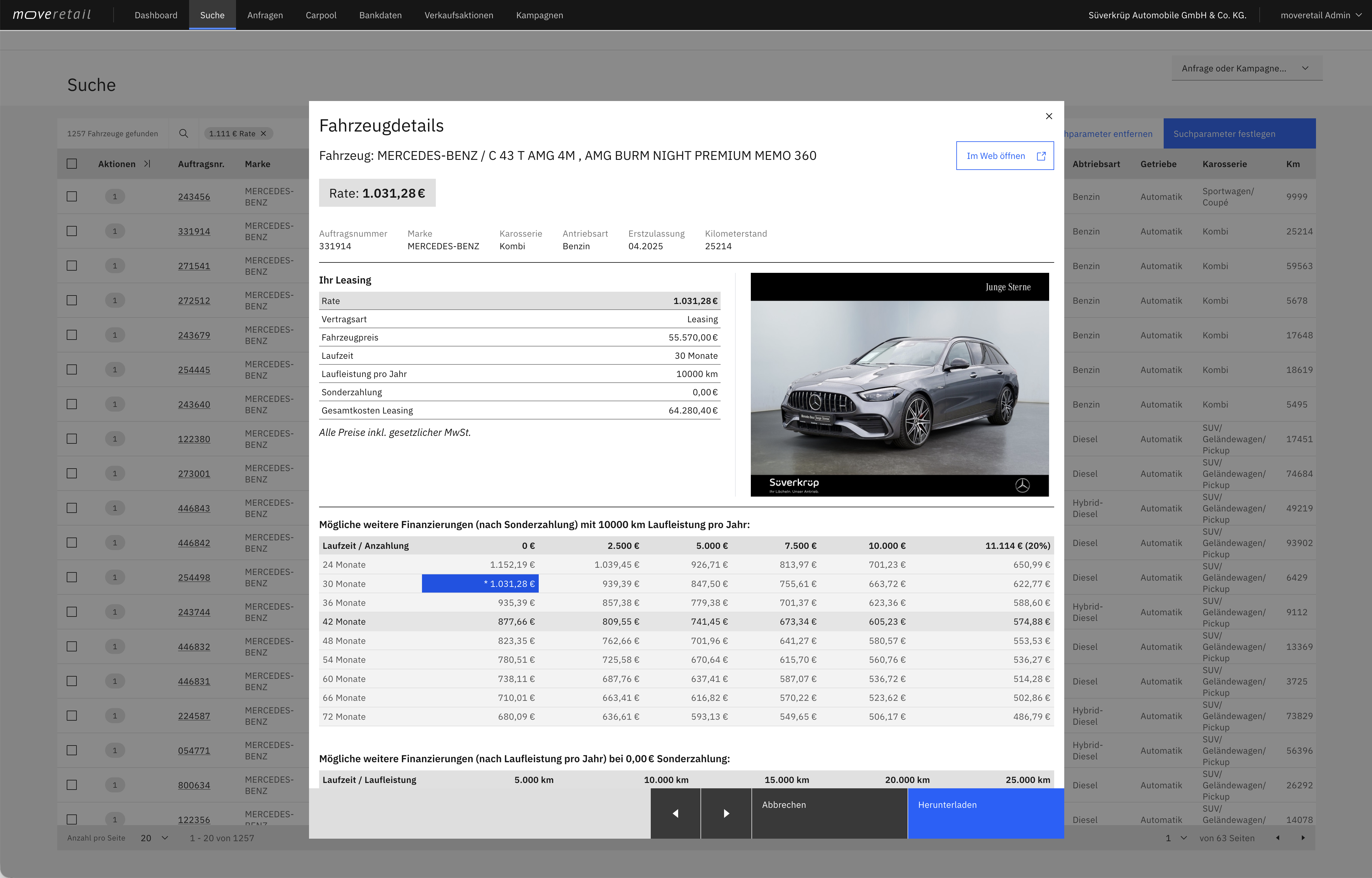Screen dimensions: 1372x878
Task: Toggle the select-all checkbox in header
Action: (x=72, y=164)
